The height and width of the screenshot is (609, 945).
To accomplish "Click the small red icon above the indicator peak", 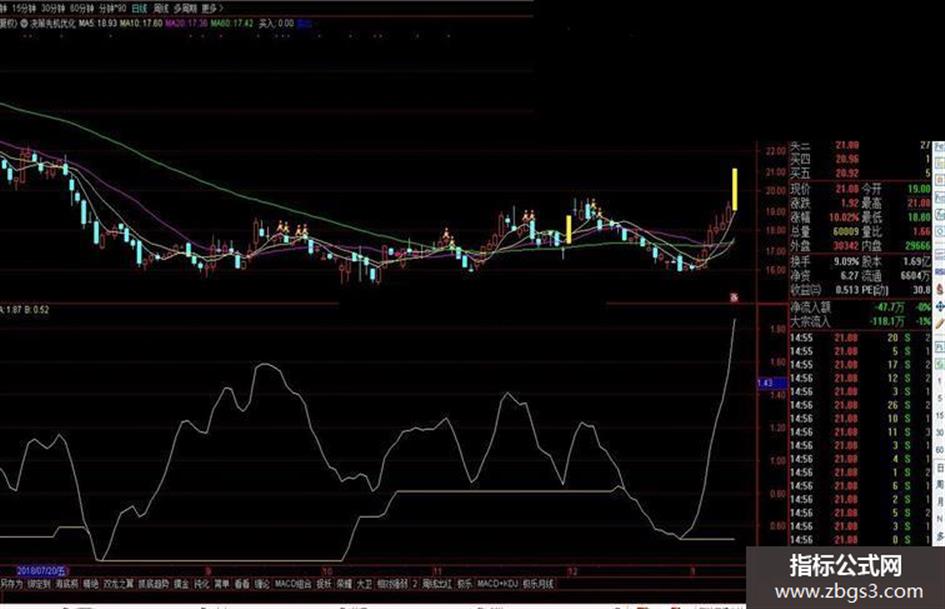I will pyautogui.click(x=734, y=297).
